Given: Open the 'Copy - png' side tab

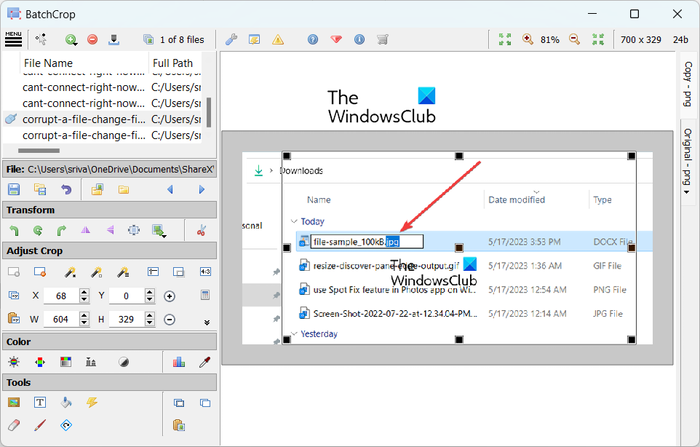Looking at the screenshot, I should (x=688, y=84).
